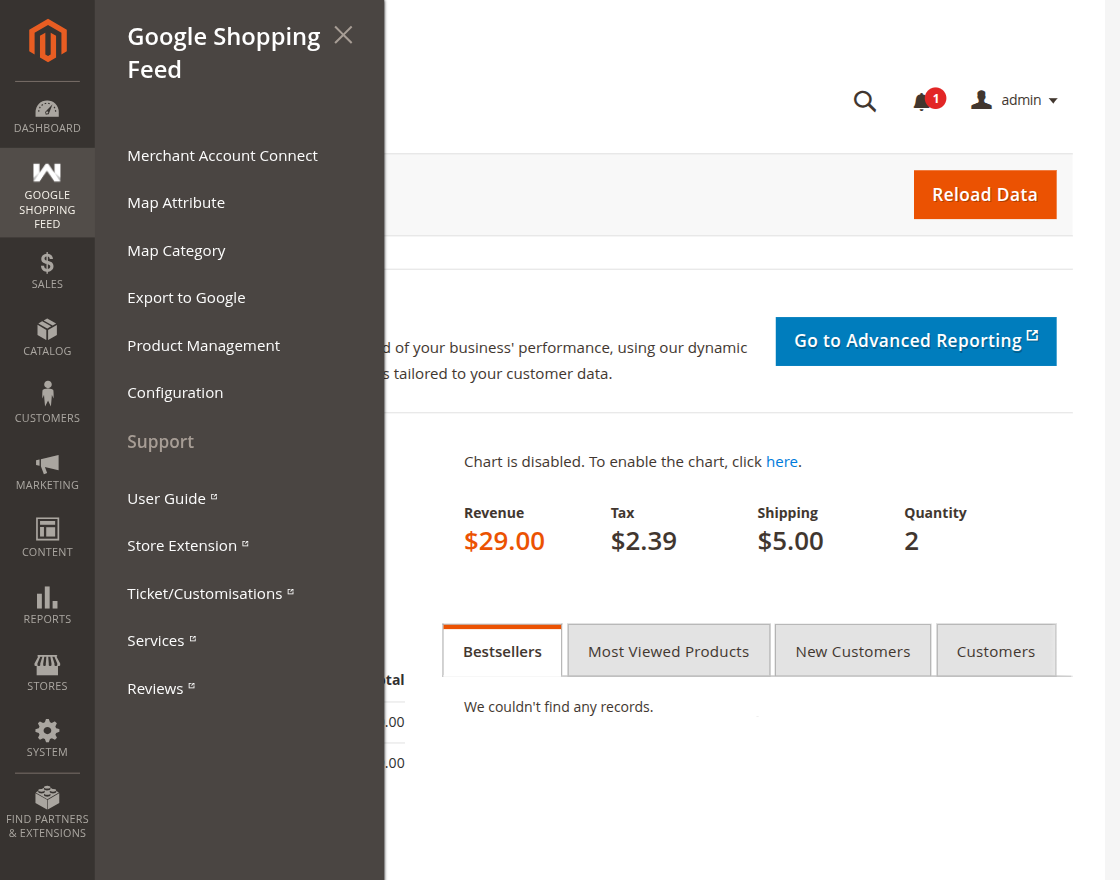The width and height of the screenshot is (1120, 880).
Task: Open the Catalog box icon
Action: [x=47, y=329]
